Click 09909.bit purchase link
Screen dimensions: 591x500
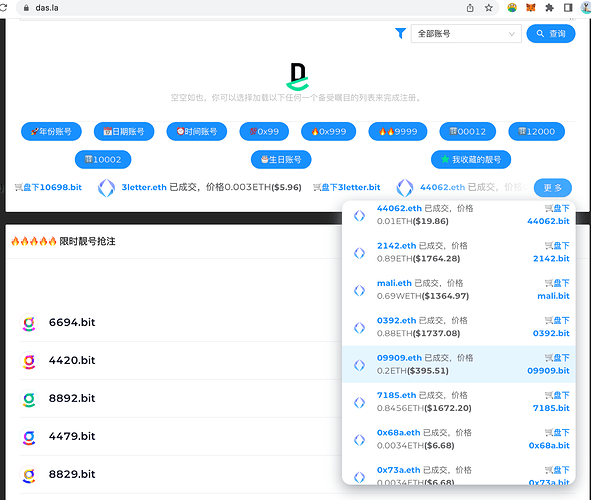(548, 370)
